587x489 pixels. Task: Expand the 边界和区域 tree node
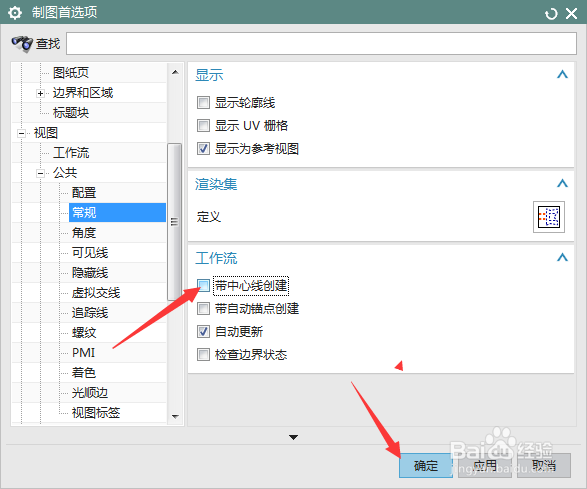[40, 93]
